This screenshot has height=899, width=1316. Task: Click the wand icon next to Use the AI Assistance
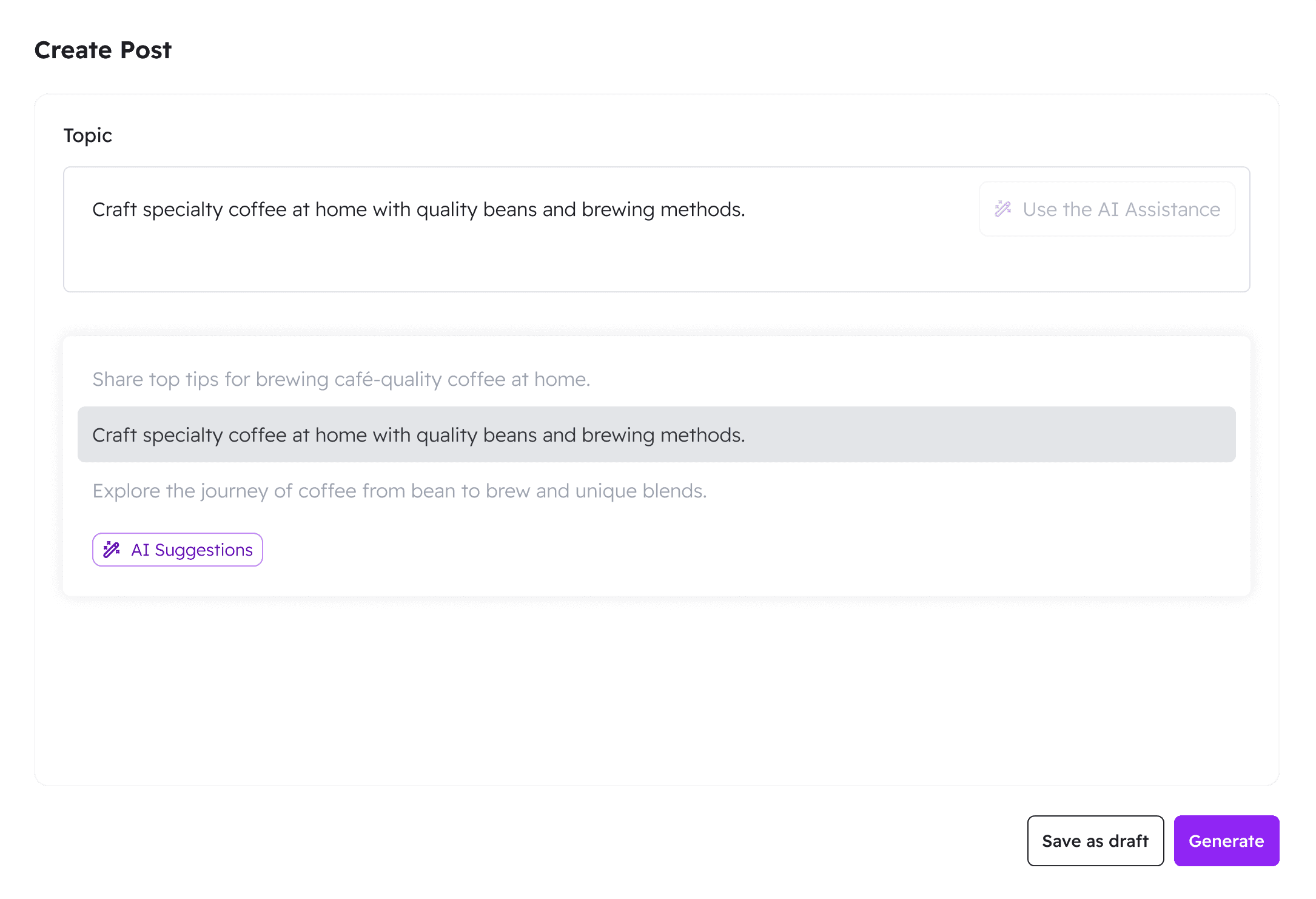(x=1003, y=209)
